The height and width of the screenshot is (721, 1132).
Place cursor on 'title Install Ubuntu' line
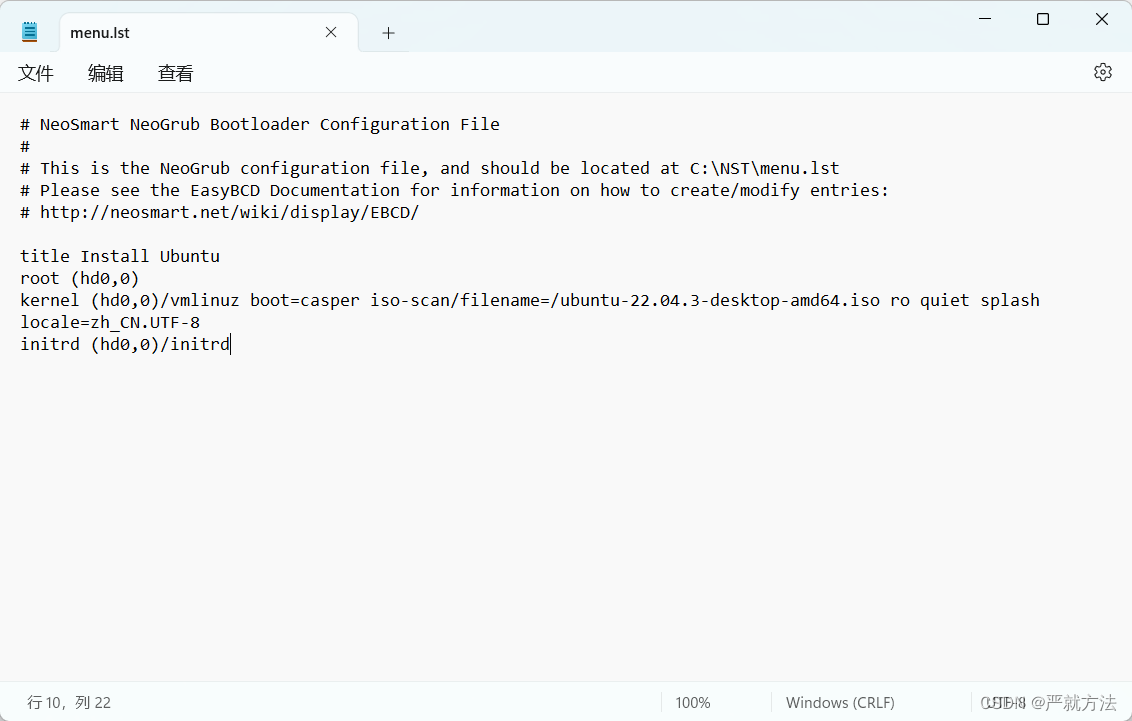120,256
